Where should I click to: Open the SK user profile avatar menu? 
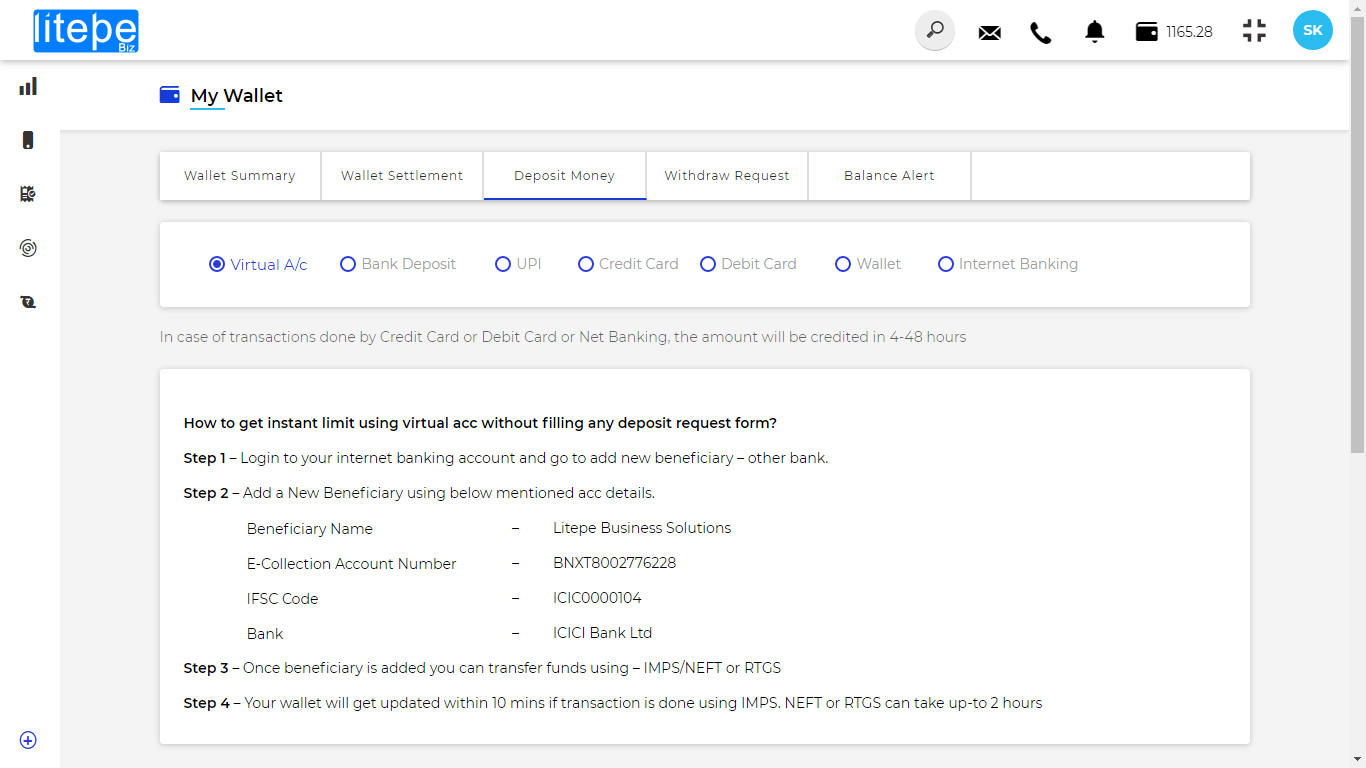click(1312, 31)
